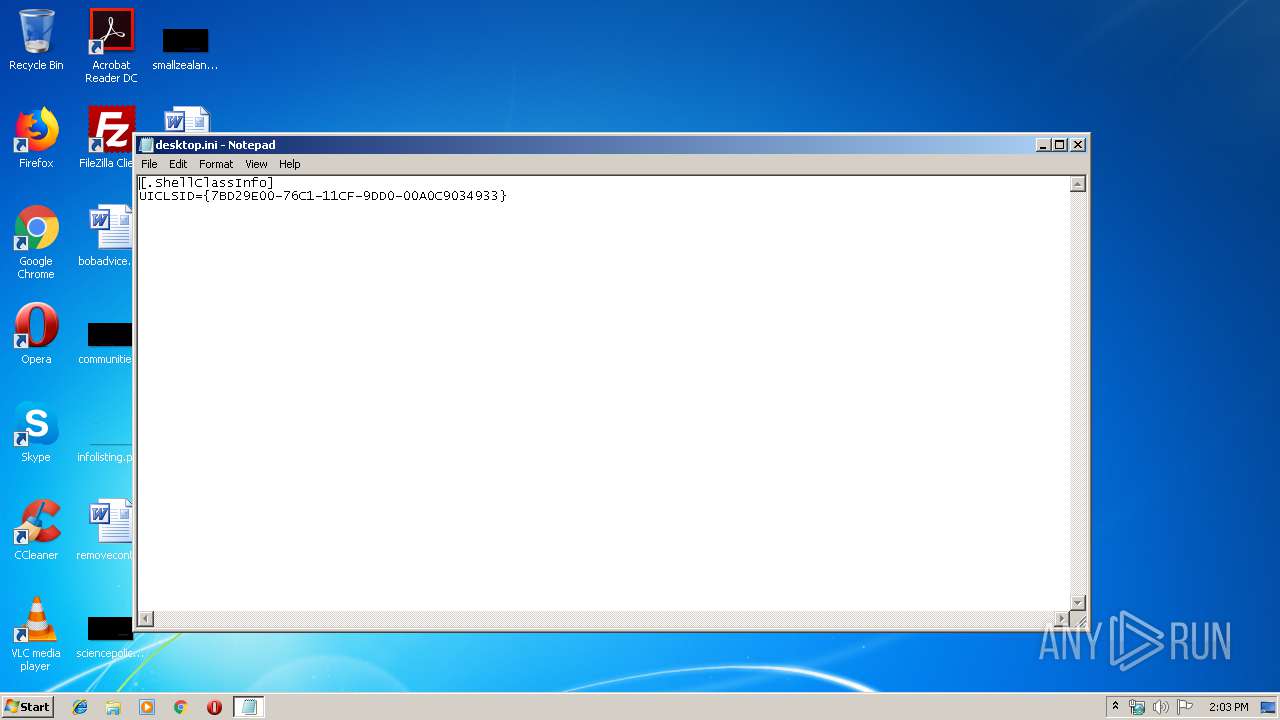Select the Firefox desktop shortcut
Image resolution: width=1280 pixels, height=720 pixels.
[36, 138]
